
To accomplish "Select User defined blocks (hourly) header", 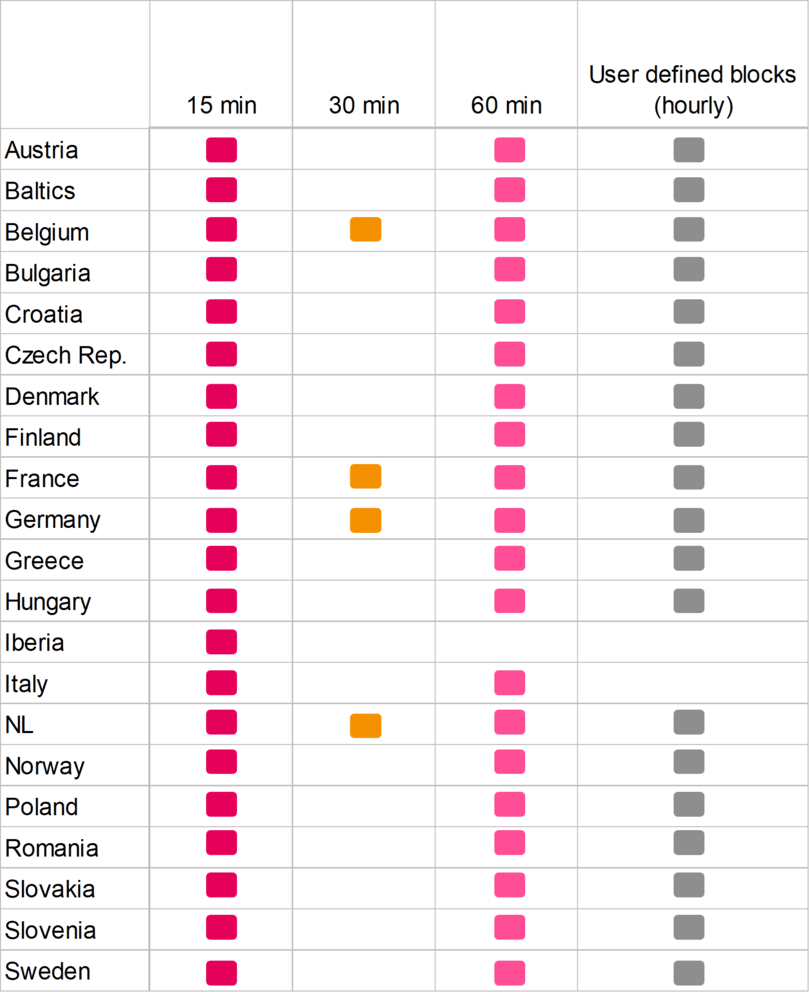I will point(692,90).
